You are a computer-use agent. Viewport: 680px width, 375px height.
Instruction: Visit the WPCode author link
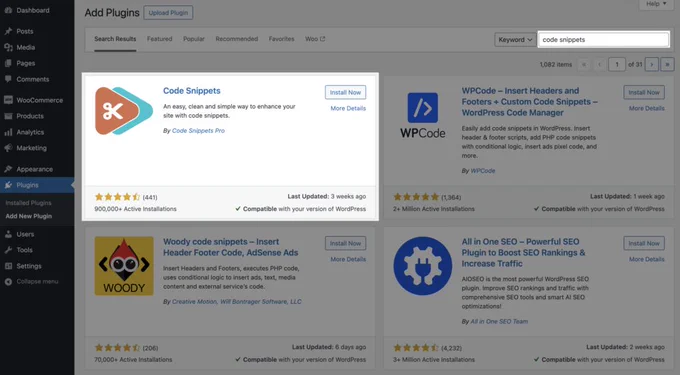483,171
